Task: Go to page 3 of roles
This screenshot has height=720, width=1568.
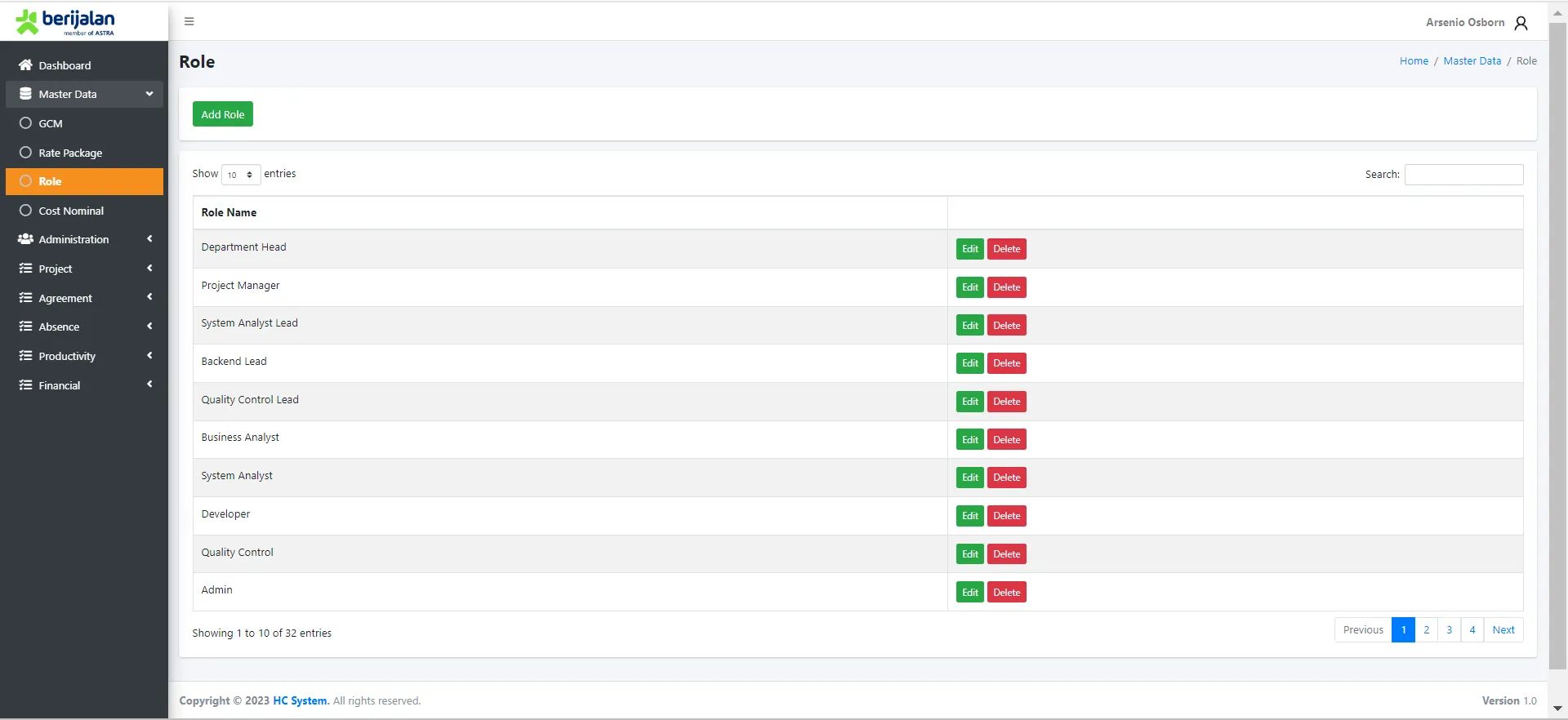Action: tap(1449, 630)
